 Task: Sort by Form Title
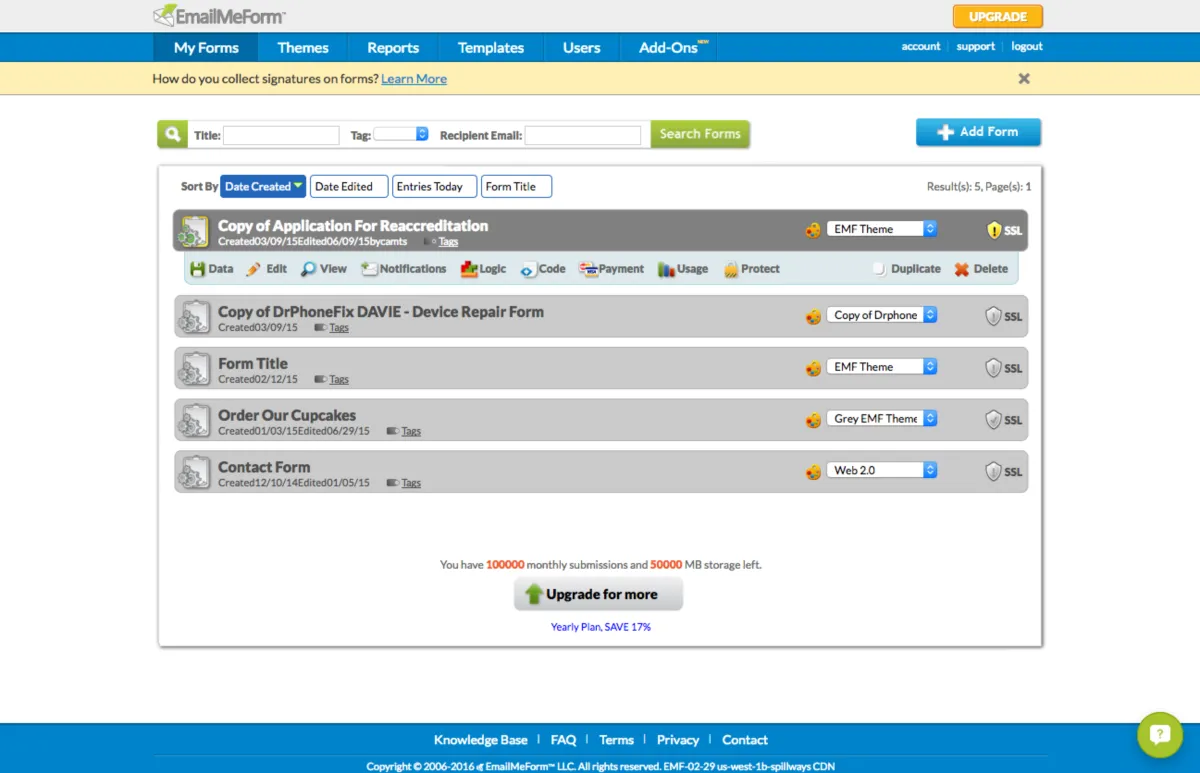[x=516, y=186]
